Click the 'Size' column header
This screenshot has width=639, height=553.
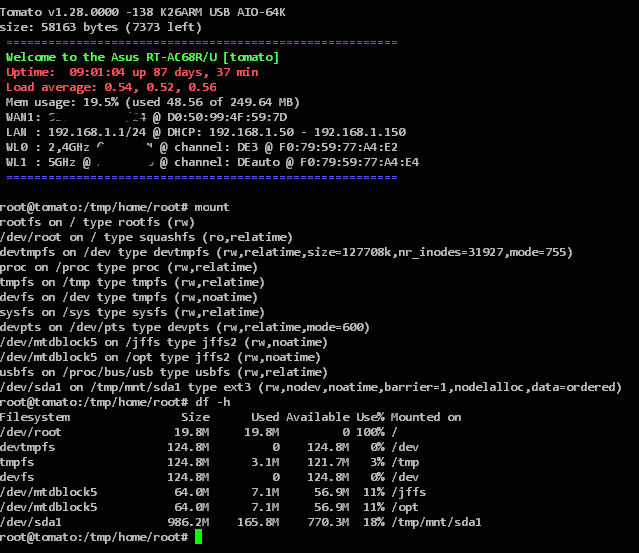[x=196, y=418]
